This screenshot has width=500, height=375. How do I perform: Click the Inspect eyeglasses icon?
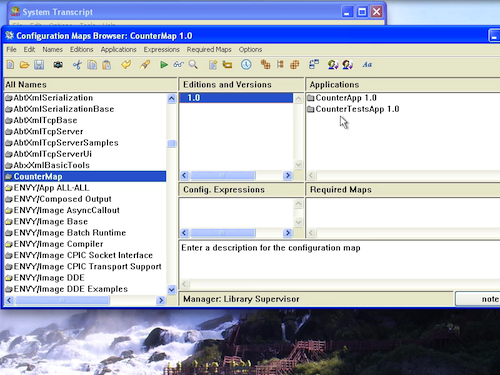coord(178,64)
